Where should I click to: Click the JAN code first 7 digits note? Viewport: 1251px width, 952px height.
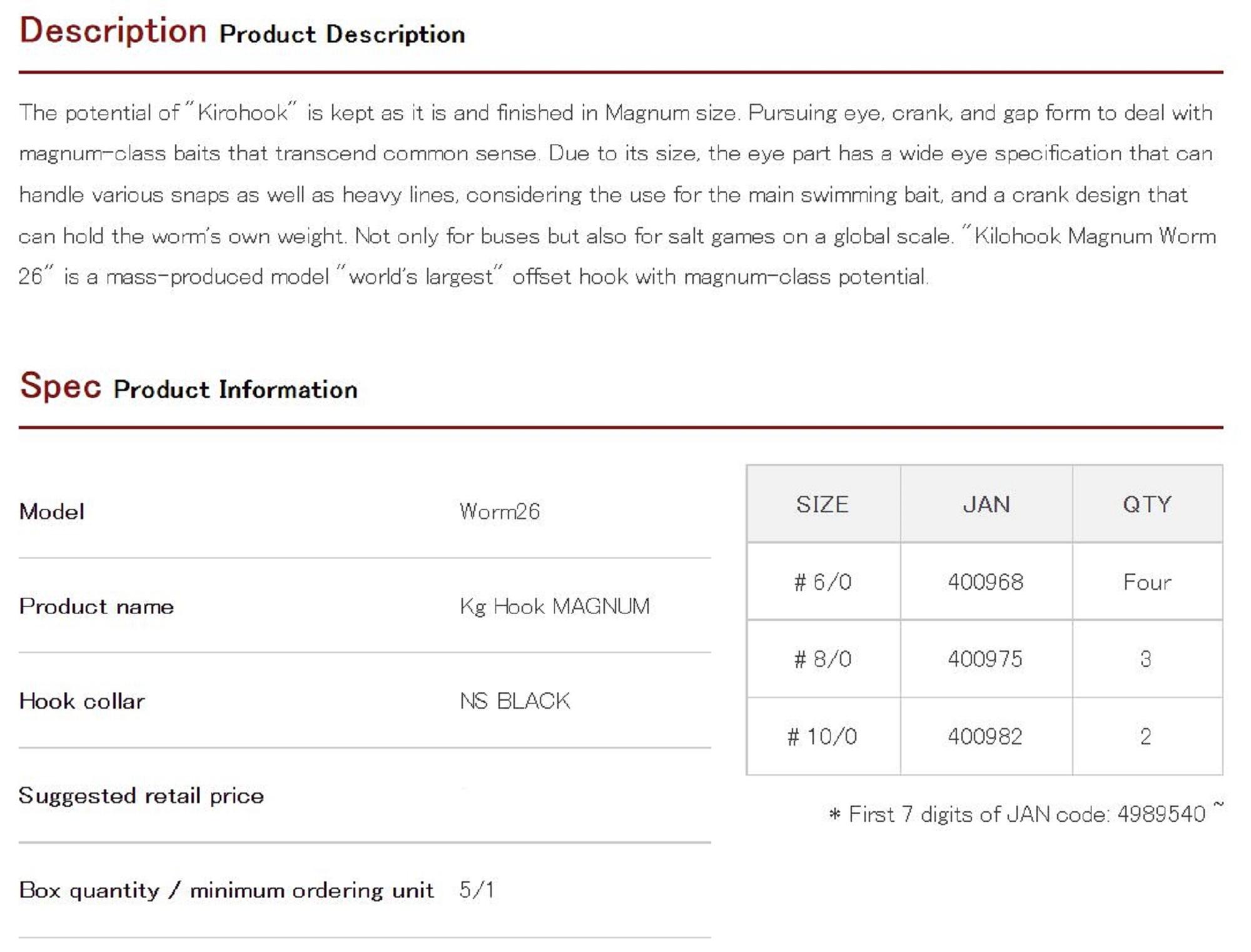click(1026, 813)
